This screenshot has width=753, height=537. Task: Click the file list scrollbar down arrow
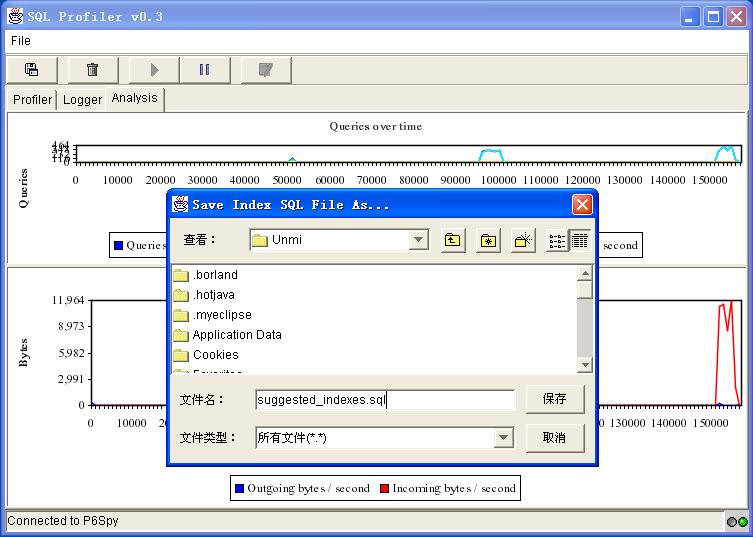[x=585, y=365]
